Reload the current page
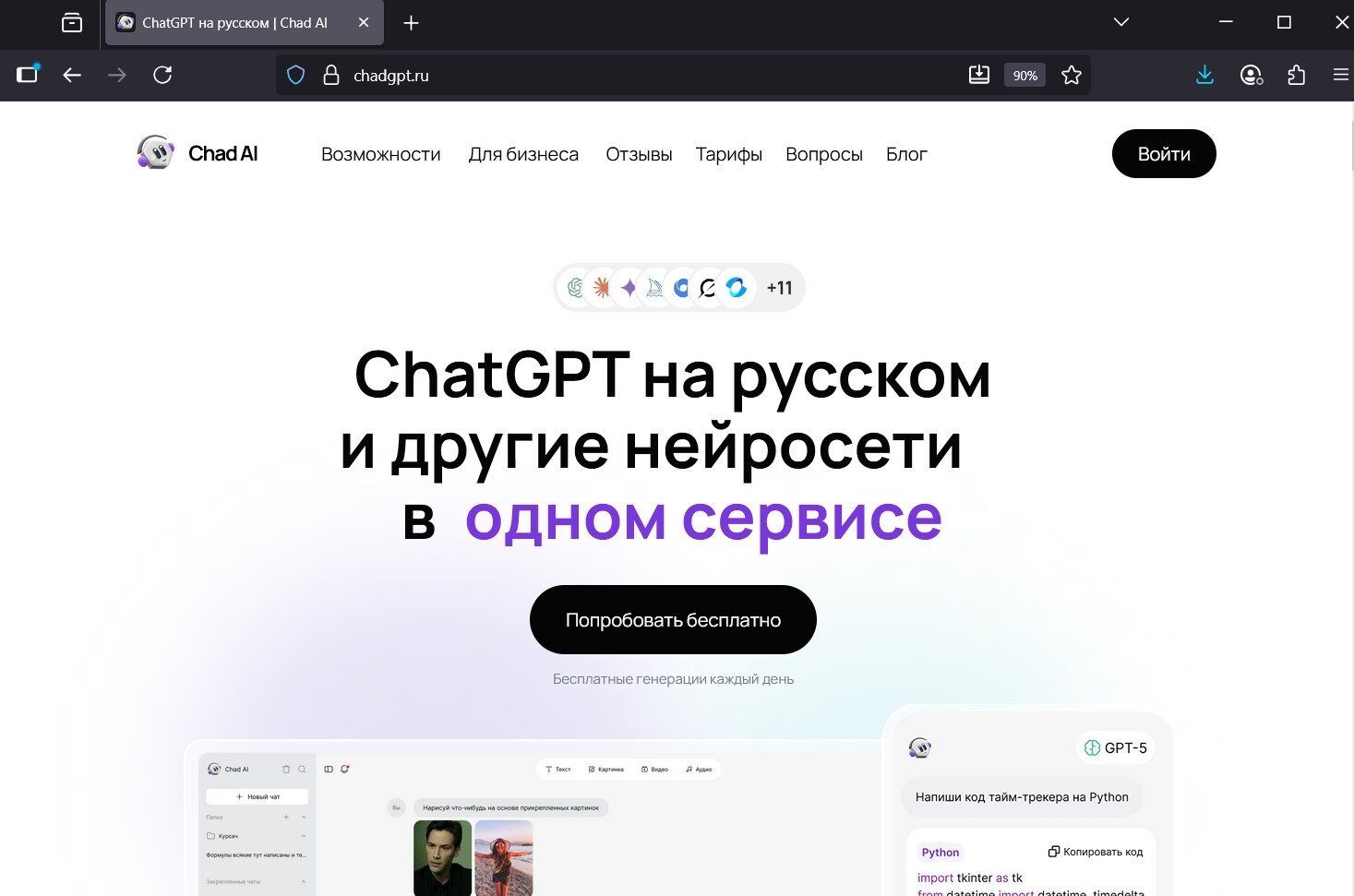Viewport: 1354px width, 896px height. click(x=162, y=76)
